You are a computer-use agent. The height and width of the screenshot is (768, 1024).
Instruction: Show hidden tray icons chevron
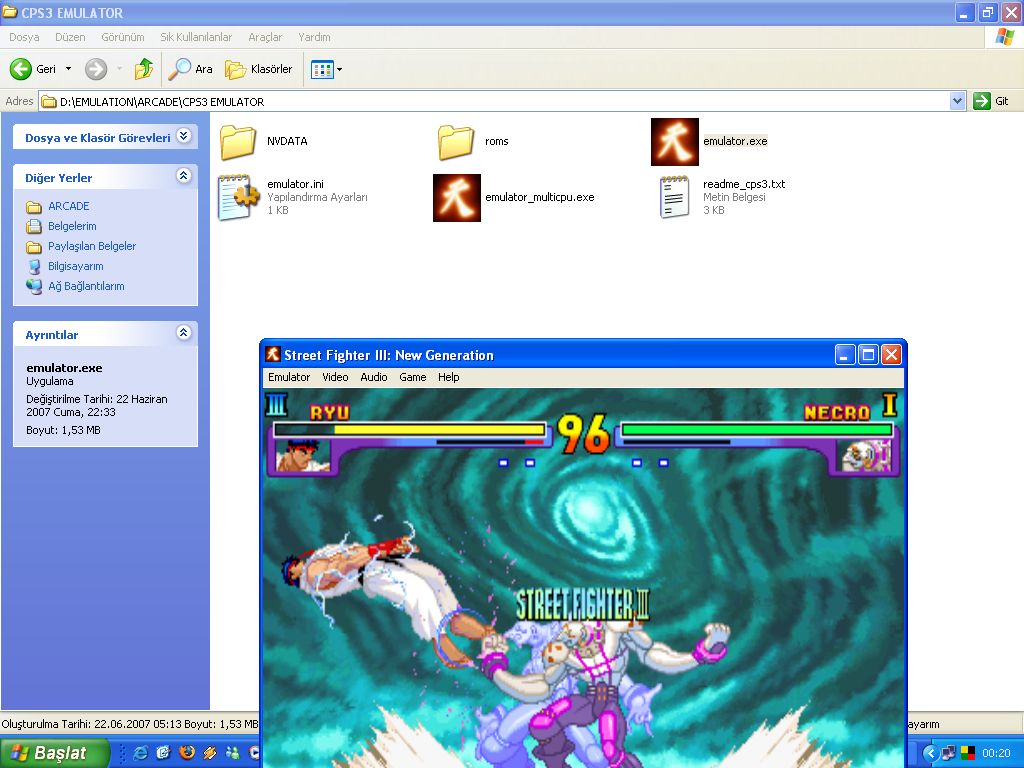tap(931, 754)
